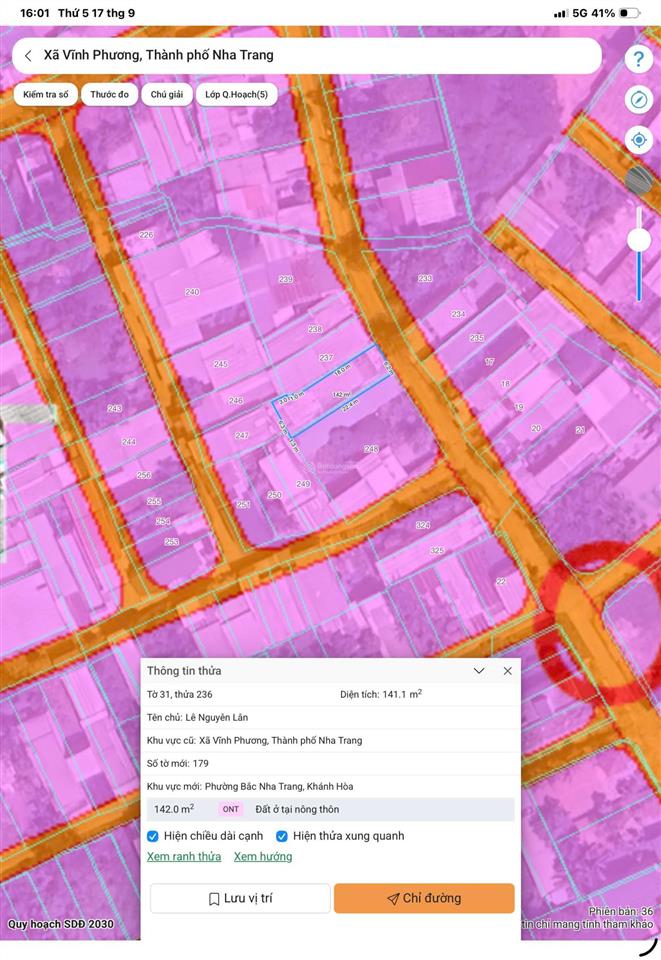Screen dimensions: 661x960
Task: Open 'Xem ranh thửa' link
Action: pyautogui.click(x=184, y=857)
